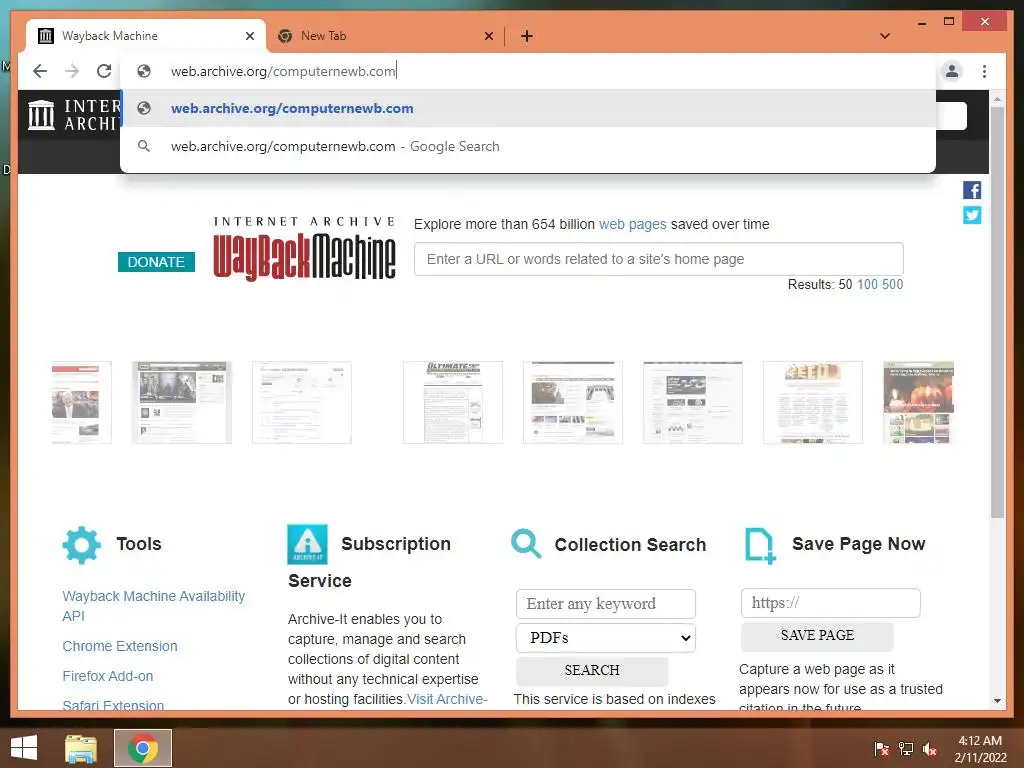1024x768 pixels.
Task: Open the thumbnail after the Ultimate thumbnail
Action: click(573, 402)
